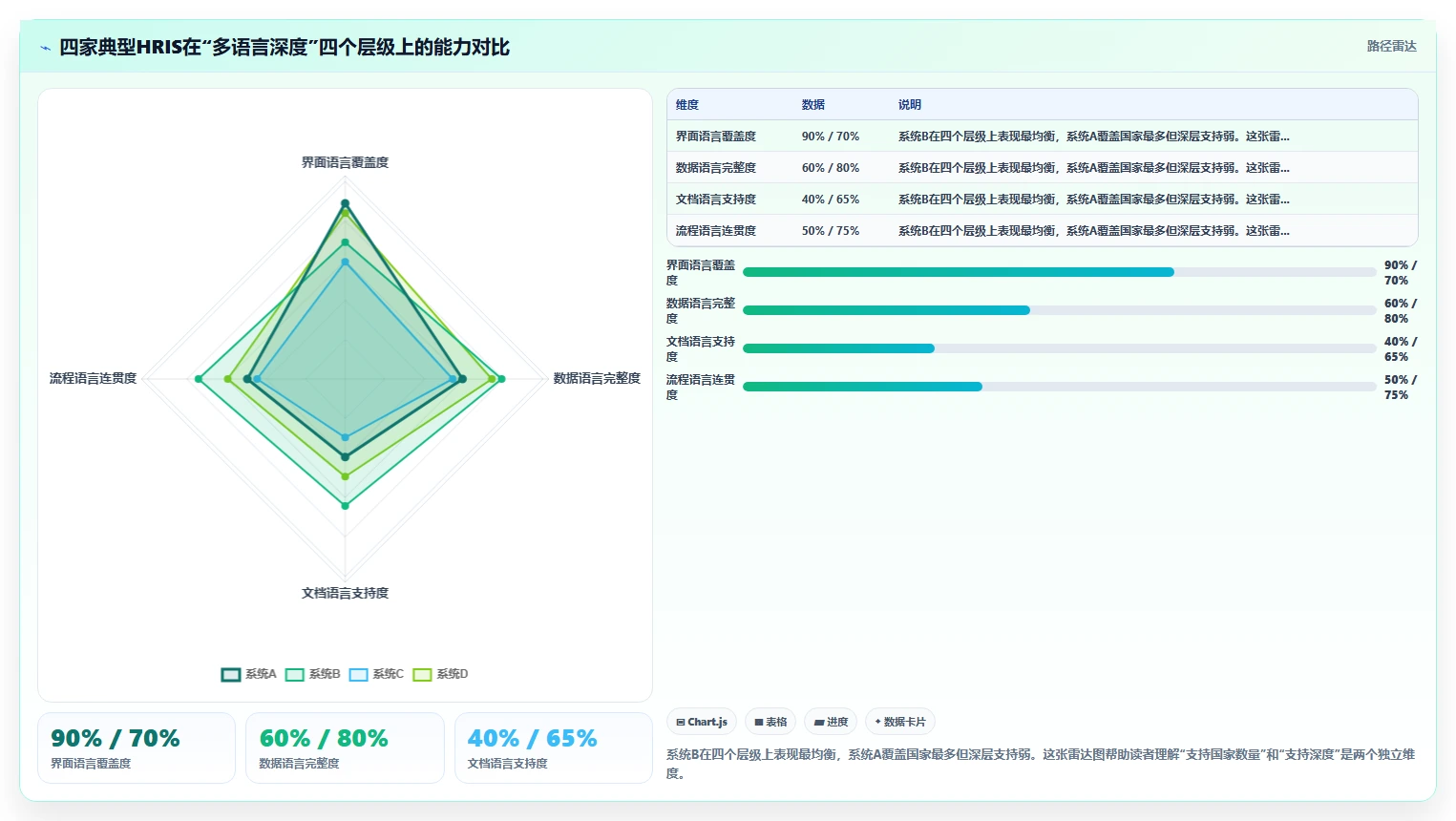This screenshot has height=821, width=1456.
Task: Click radar axis label 文档语言支持度
Action: point(345,594)
